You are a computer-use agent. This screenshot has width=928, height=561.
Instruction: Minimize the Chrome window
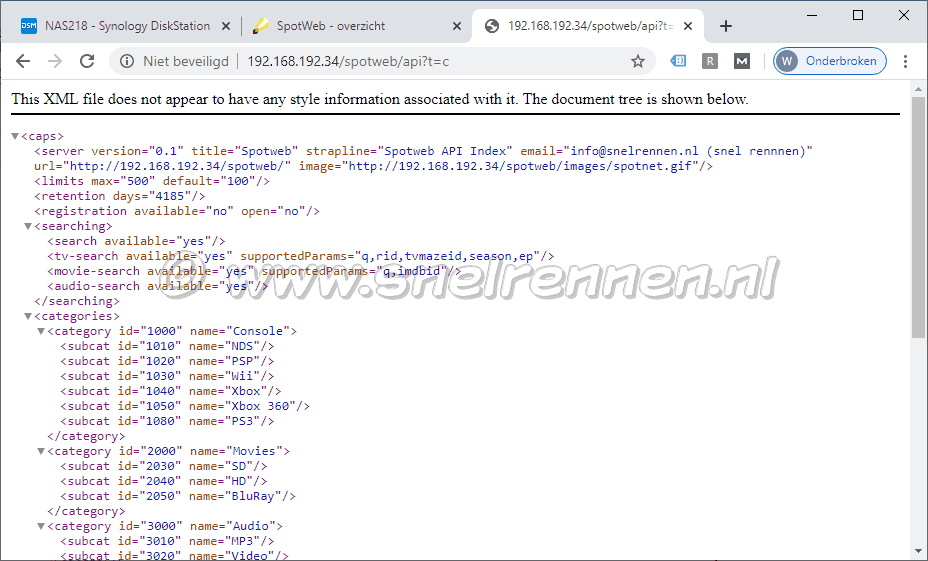coord(812,15)
